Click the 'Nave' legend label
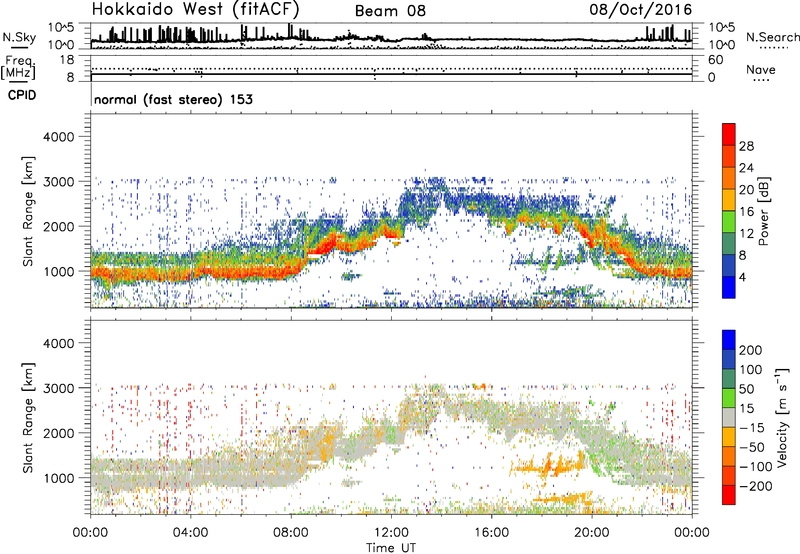The width and height of the screenshot is (800, 554). [761, 69]
